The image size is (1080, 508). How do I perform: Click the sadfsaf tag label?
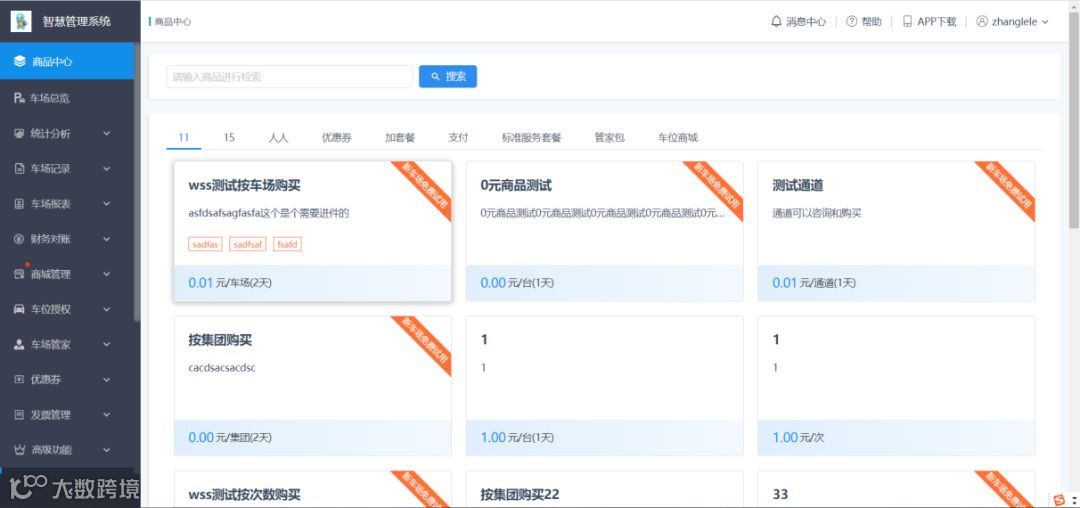[248, 244]
